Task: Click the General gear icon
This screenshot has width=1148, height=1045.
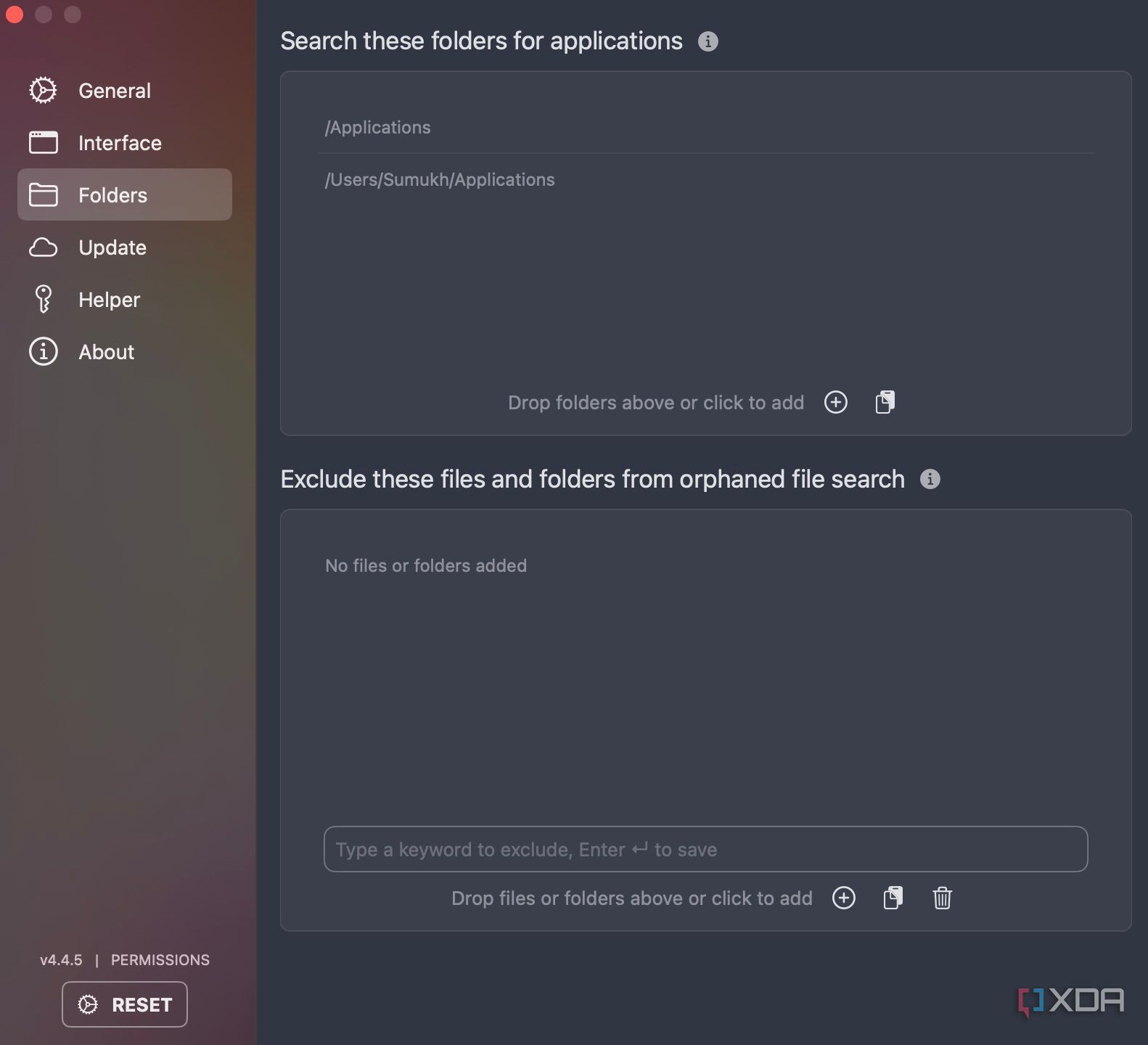Action: [43, 90]
